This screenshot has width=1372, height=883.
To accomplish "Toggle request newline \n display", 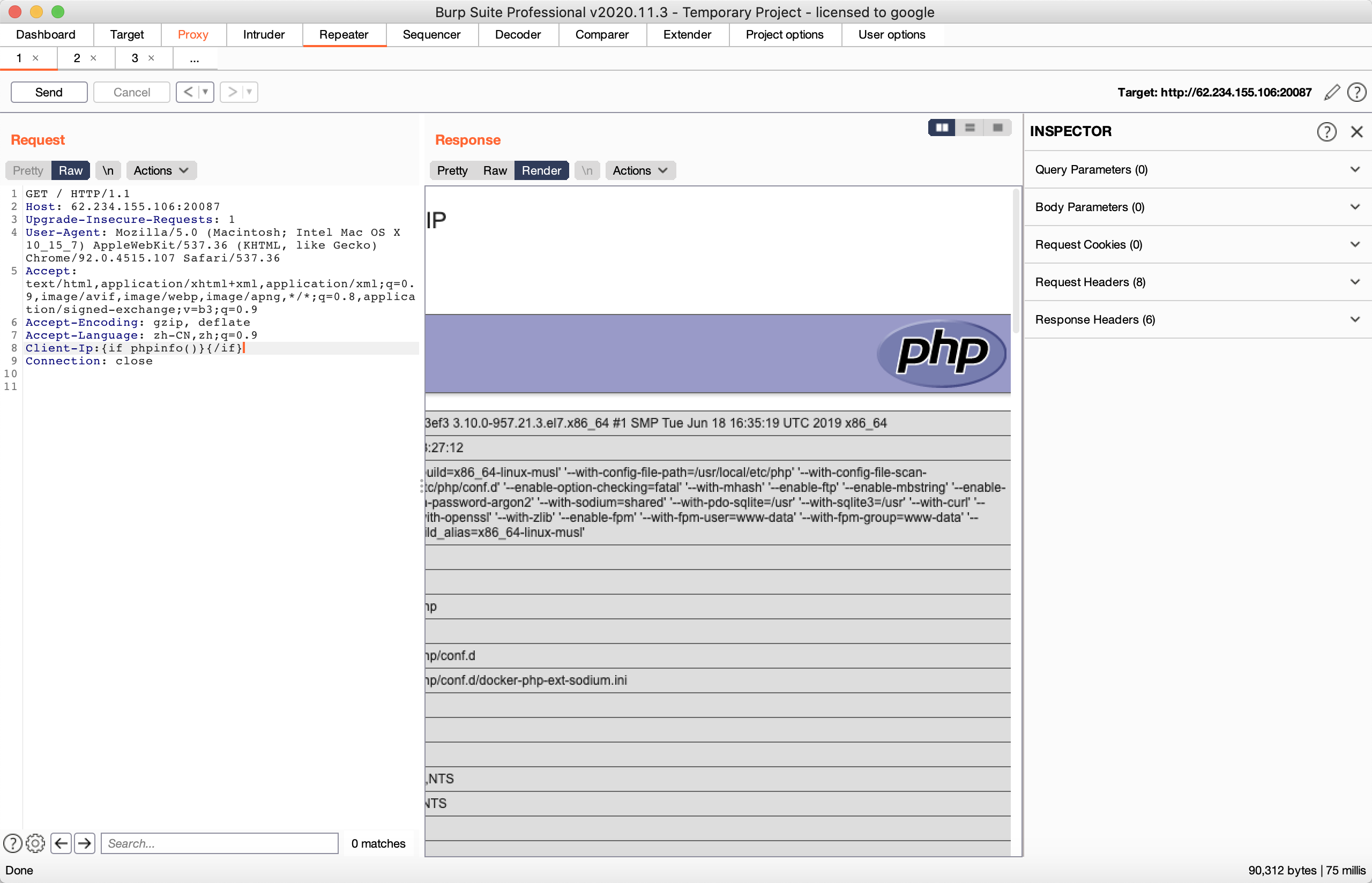I will click(x=108, y=170).
